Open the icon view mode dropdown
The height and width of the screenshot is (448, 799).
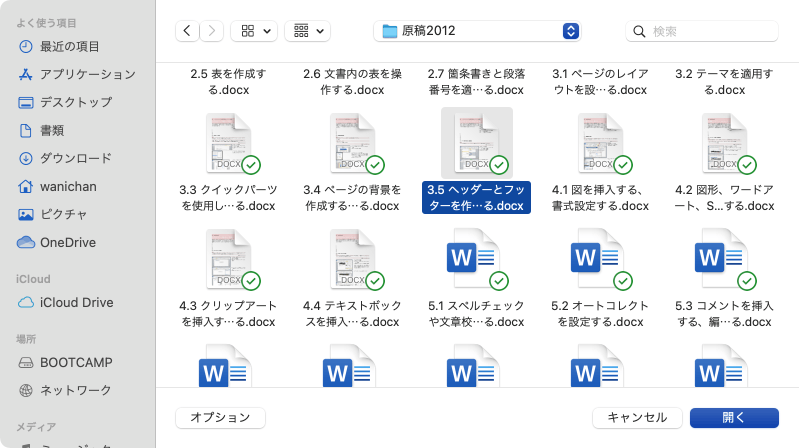click(254, 31)
